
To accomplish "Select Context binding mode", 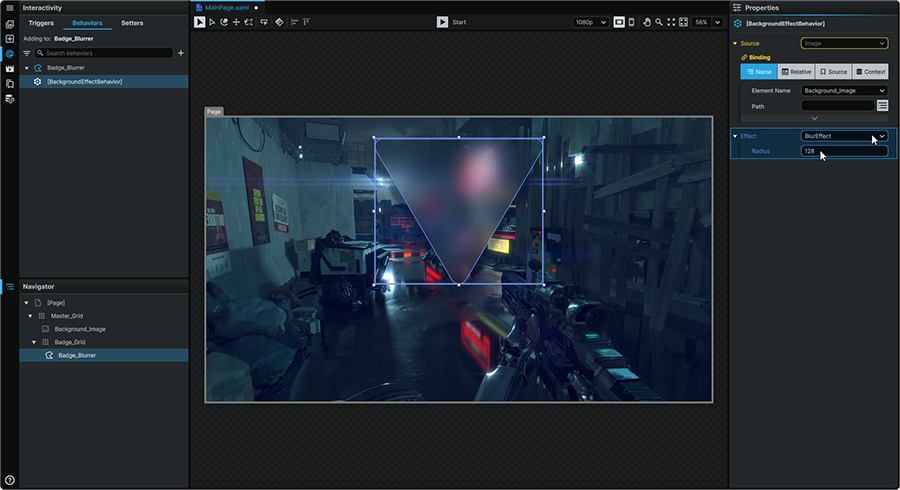I will 870,72.
